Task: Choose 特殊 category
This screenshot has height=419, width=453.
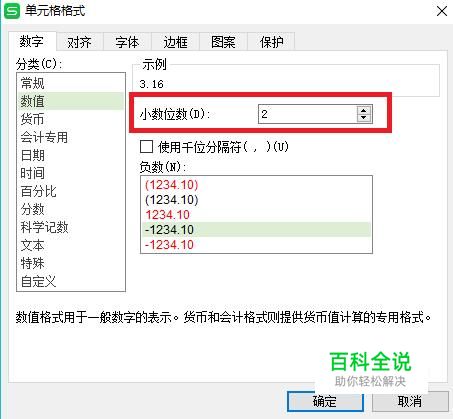Action: (x=71, y=263)
